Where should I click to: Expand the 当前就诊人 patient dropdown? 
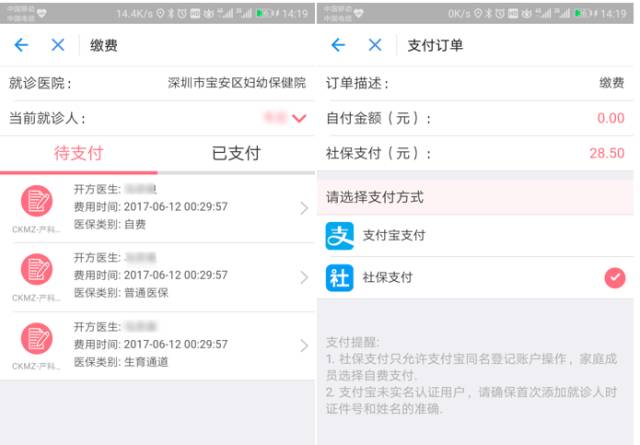[298, 119]
